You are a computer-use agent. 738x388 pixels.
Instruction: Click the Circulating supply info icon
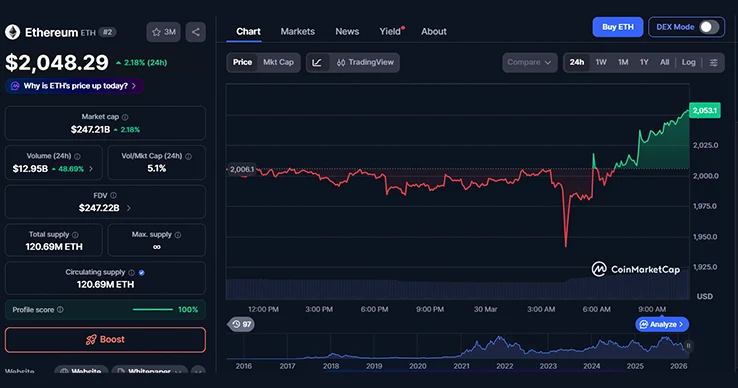tap(131, 273)
